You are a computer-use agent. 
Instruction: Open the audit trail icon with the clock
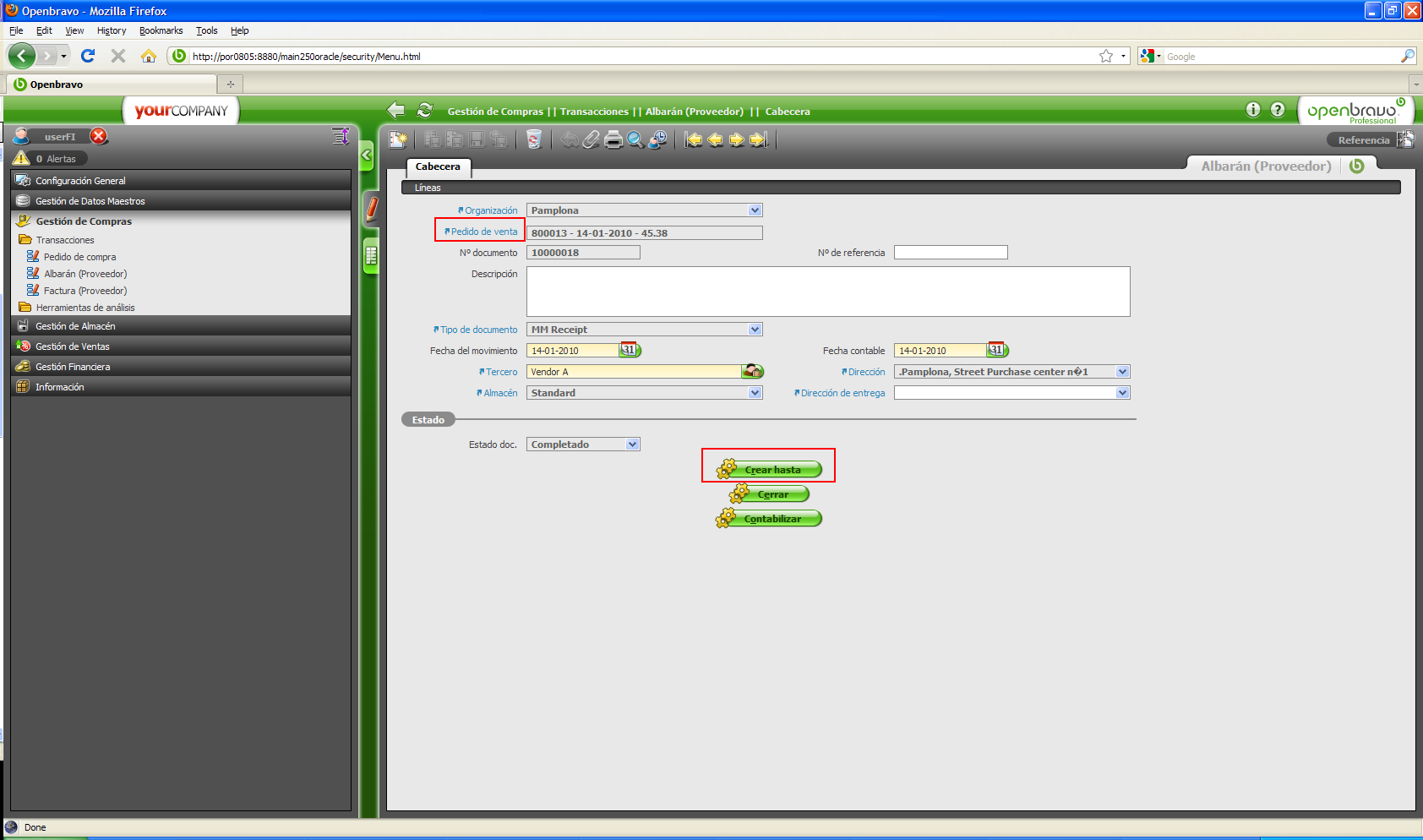click(657, 139)
